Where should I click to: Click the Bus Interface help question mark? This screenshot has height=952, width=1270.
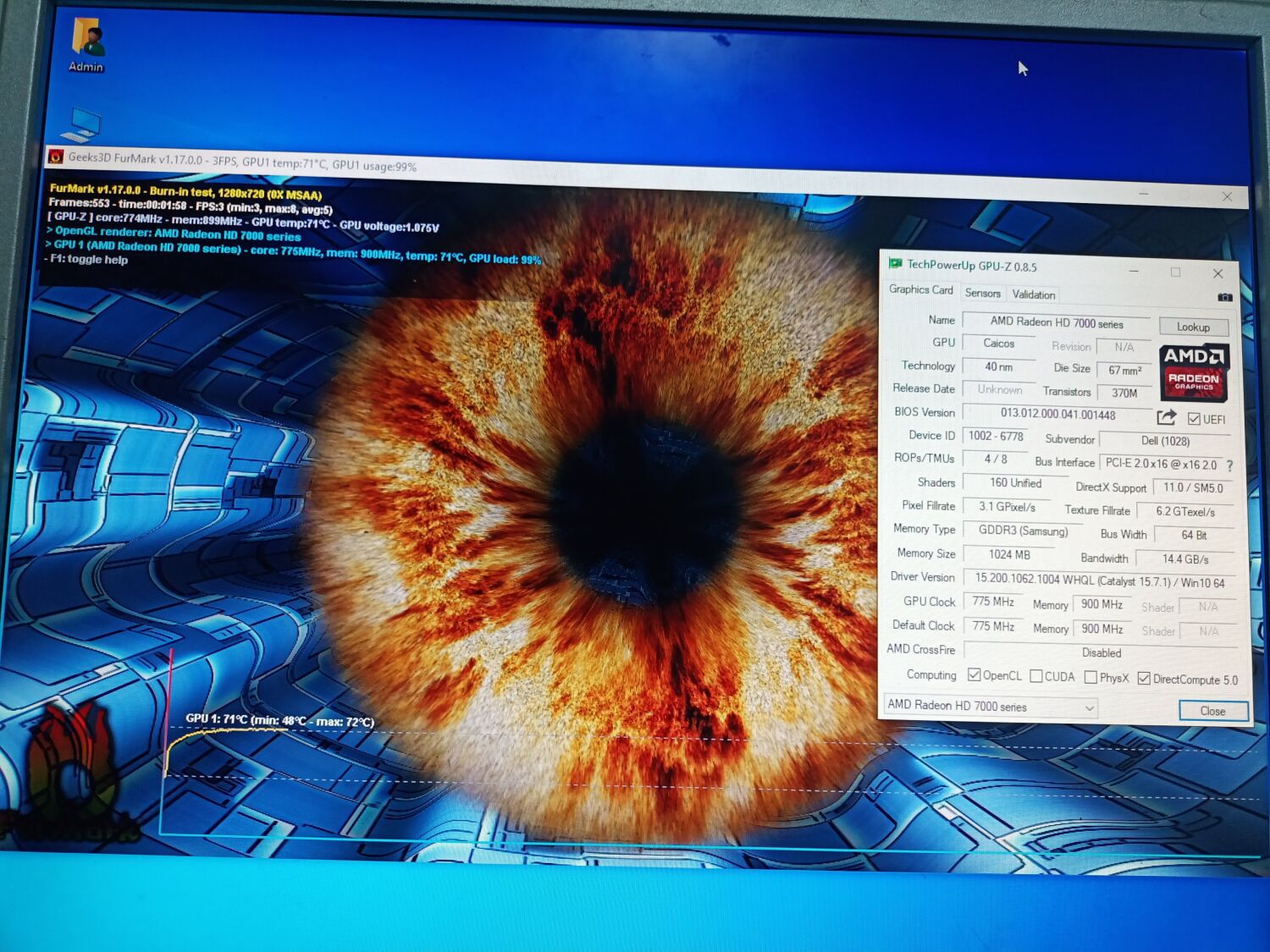(x=1229, y=465)
